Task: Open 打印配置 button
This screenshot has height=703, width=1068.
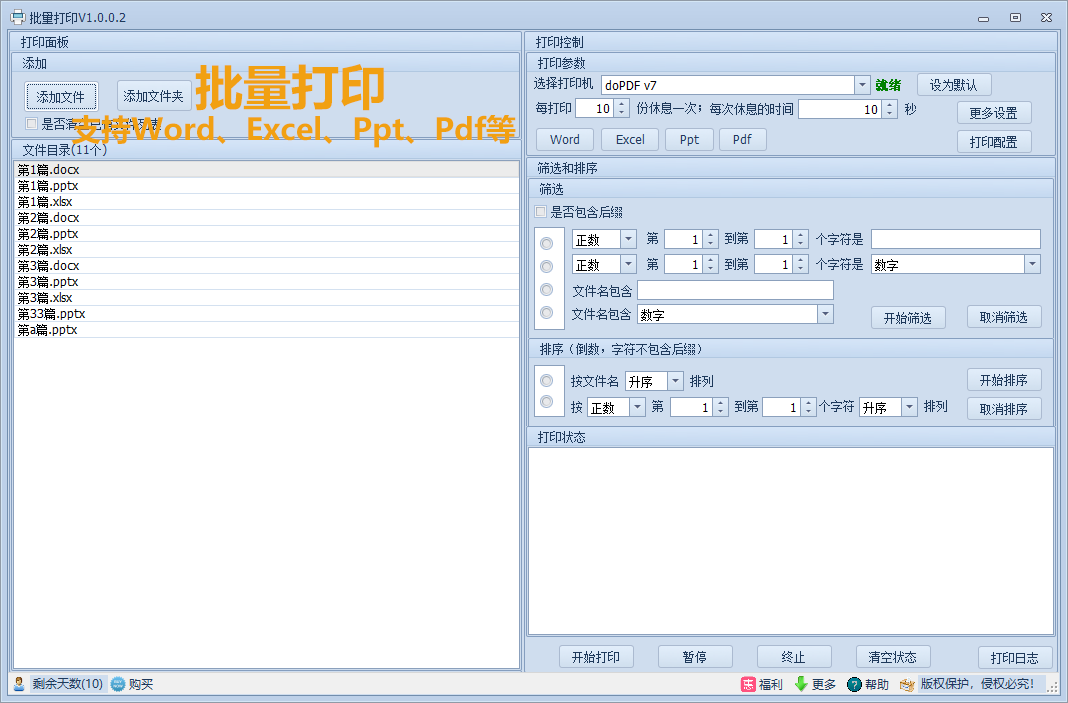Action: 994,142
